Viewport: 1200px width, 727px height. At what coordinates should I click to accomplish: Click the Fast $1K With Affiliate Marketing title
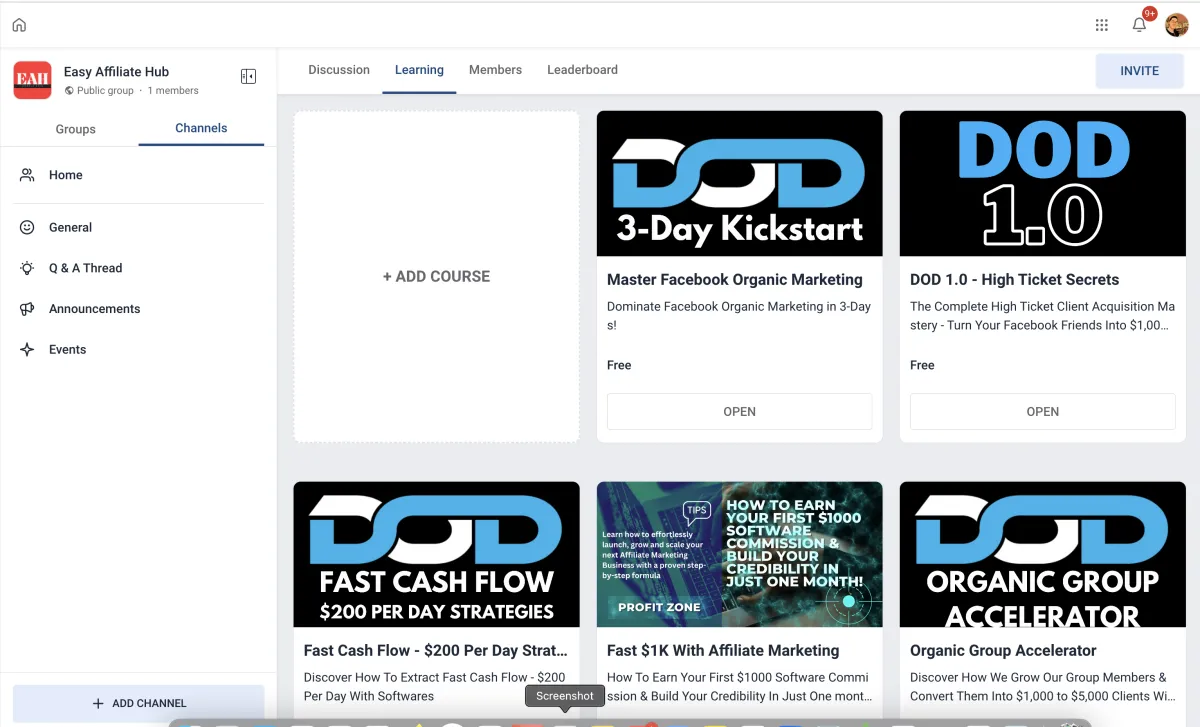[x=723, y=651]
